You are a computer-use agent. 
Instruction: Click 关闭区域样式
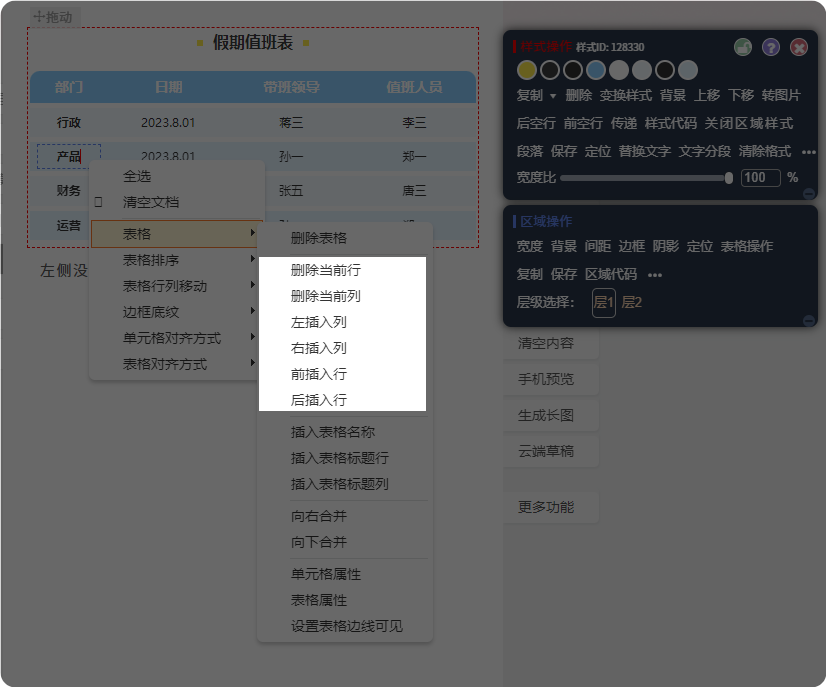click(x=749, y=123)
